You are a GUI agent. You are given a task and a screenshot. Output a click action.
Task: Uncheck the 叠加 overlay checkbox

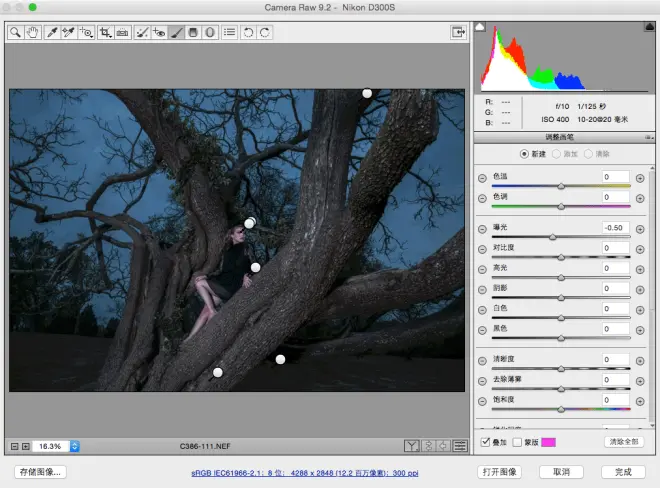click(x=485, y=442)
